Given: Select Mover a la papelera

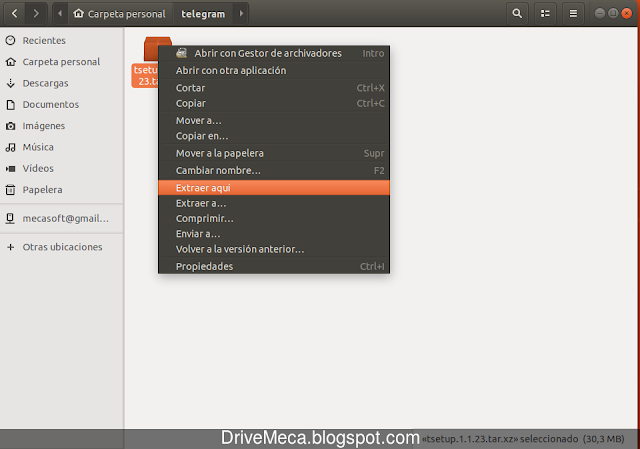Looking at the screenshot, I should pyautogui.click(x=274, y=153).
